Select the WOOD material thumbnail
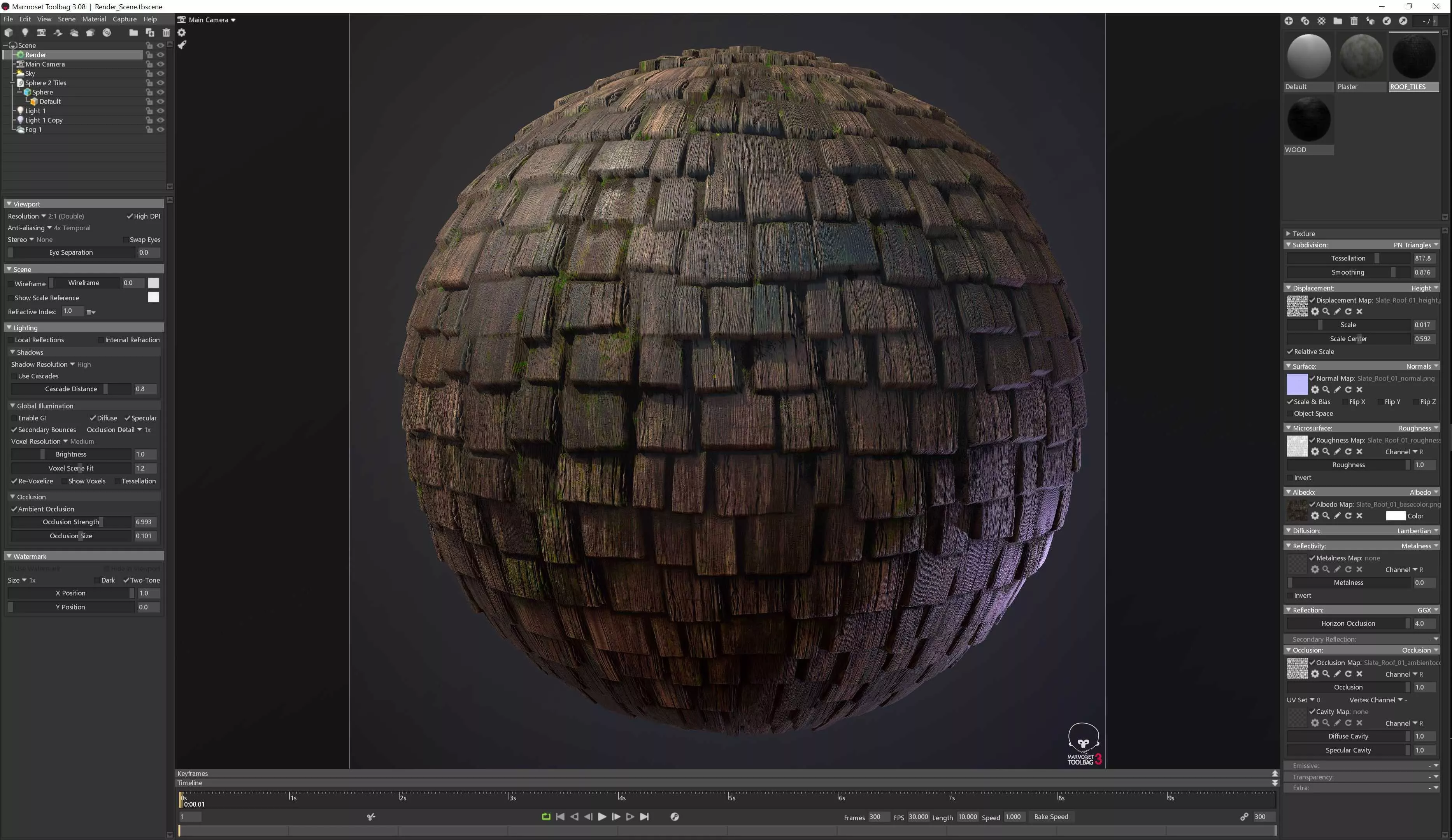This screenshot has height=840, width=1452. (1308, 120)
